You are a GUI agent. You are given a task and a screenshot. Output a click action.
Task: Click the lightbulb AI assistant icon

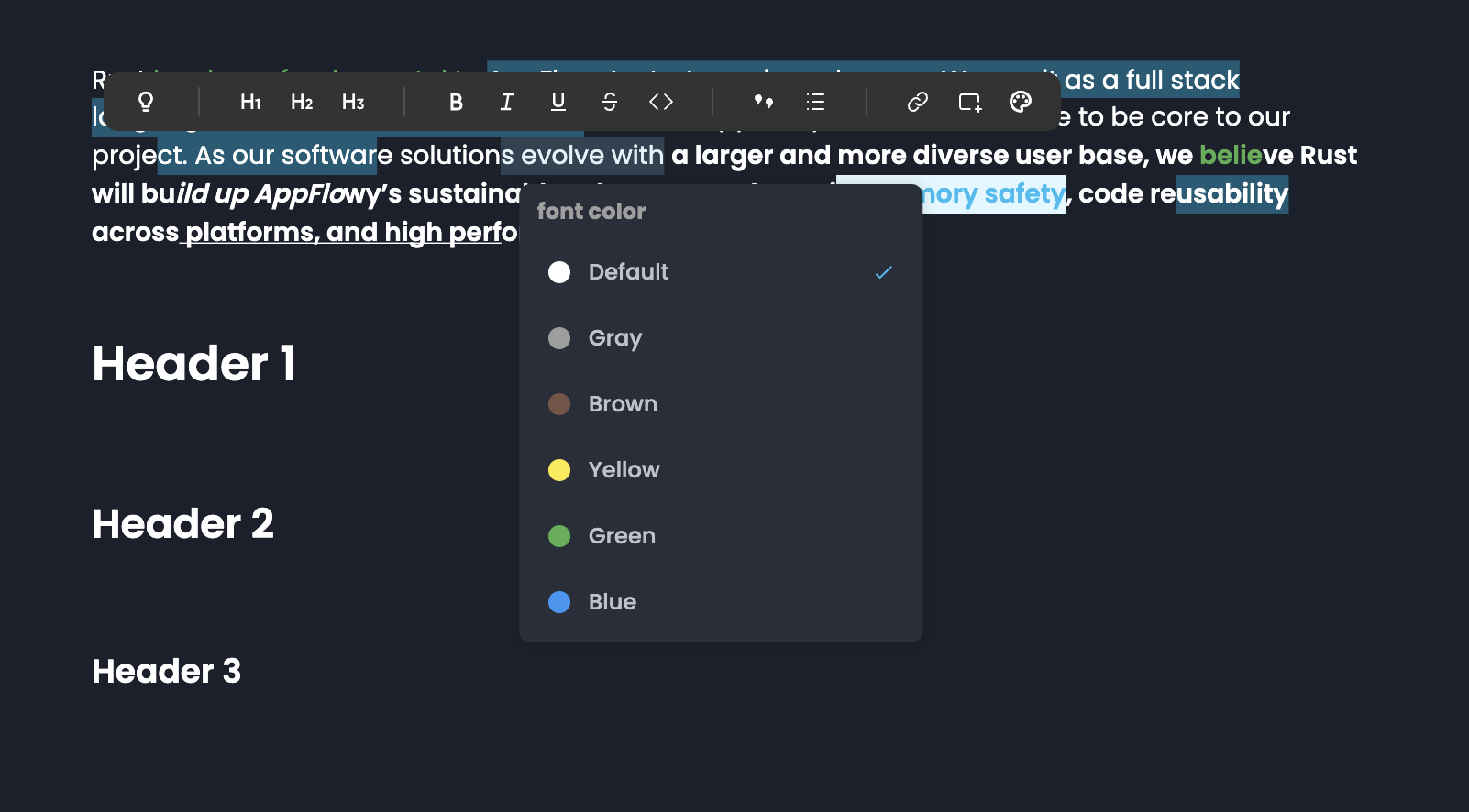(x=146, y=102)
